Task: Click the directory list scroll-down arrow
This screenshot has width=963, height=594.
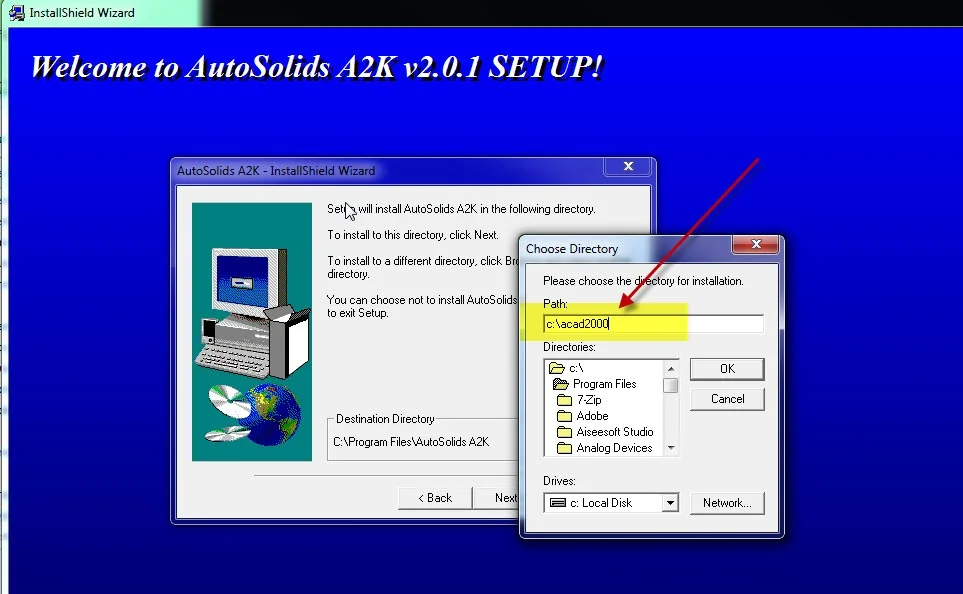Action: [x=671, y=448]
